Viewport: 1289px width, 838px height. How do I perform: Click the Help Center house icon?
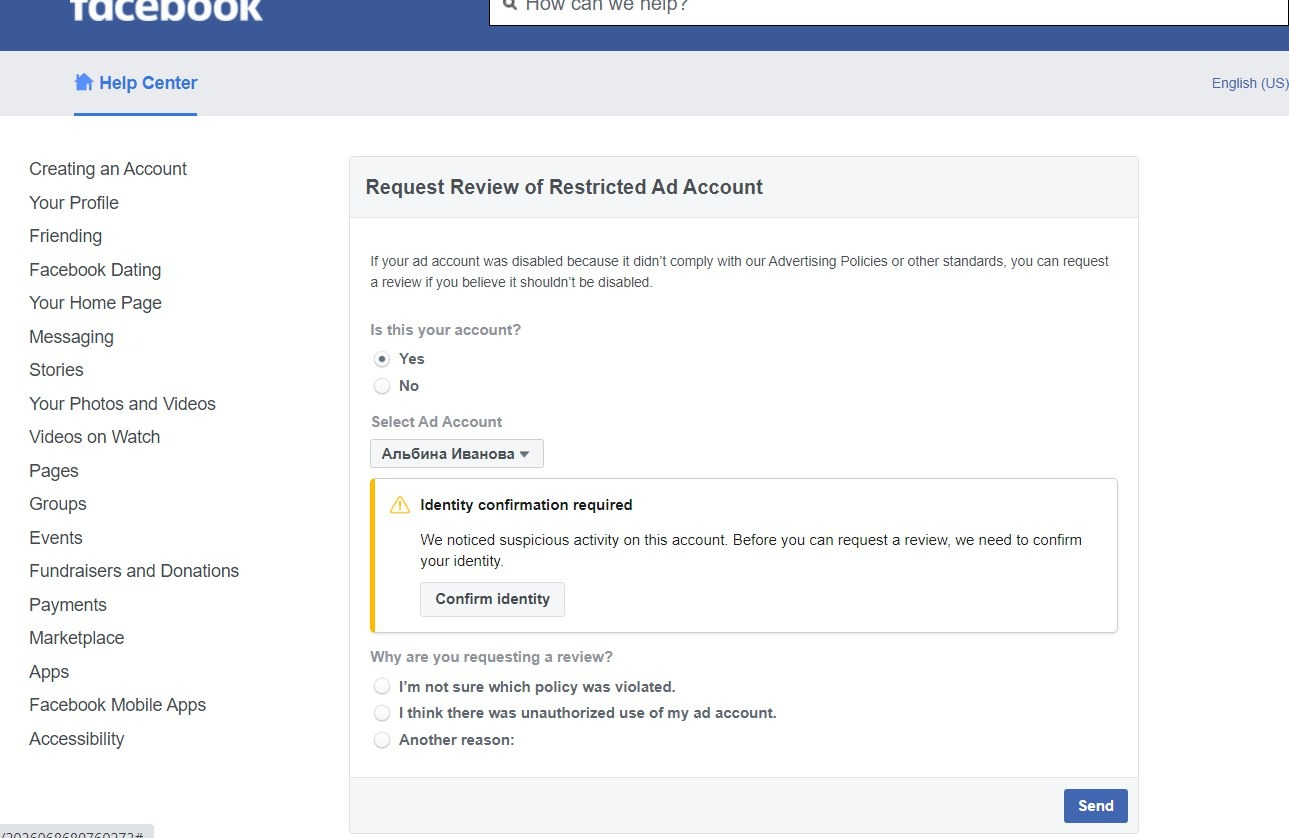84,82
